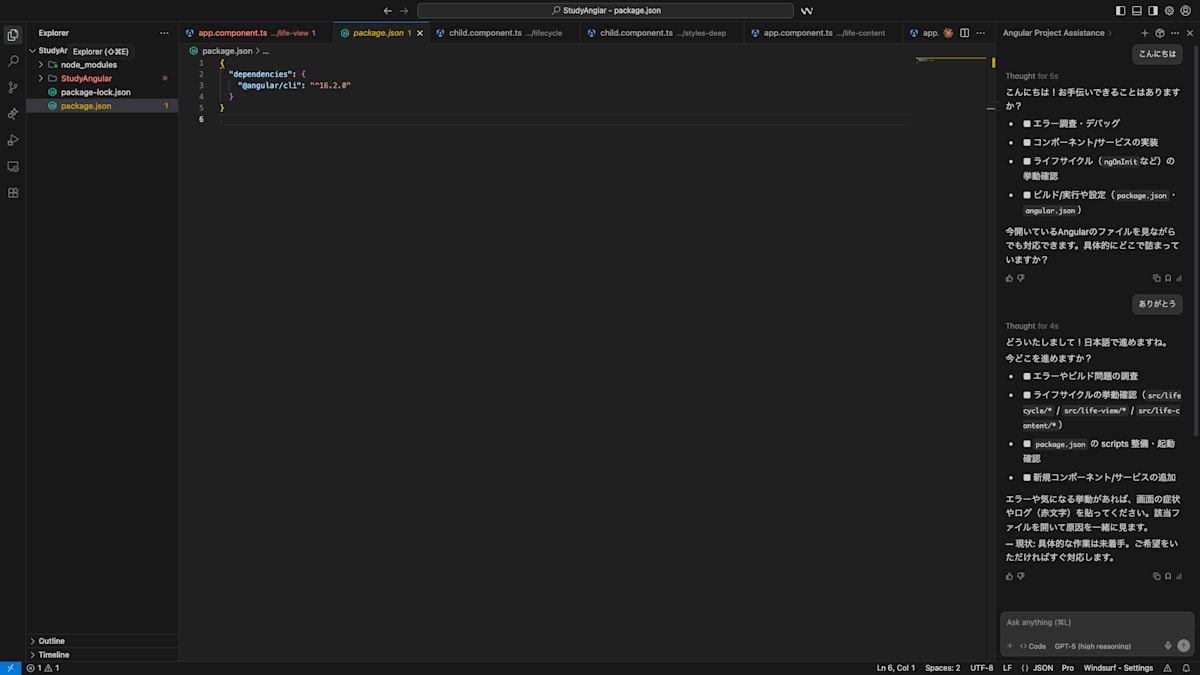Open chat panel more options menu
Screen dimensions: 1200x675
click(x=1175, y=33)
